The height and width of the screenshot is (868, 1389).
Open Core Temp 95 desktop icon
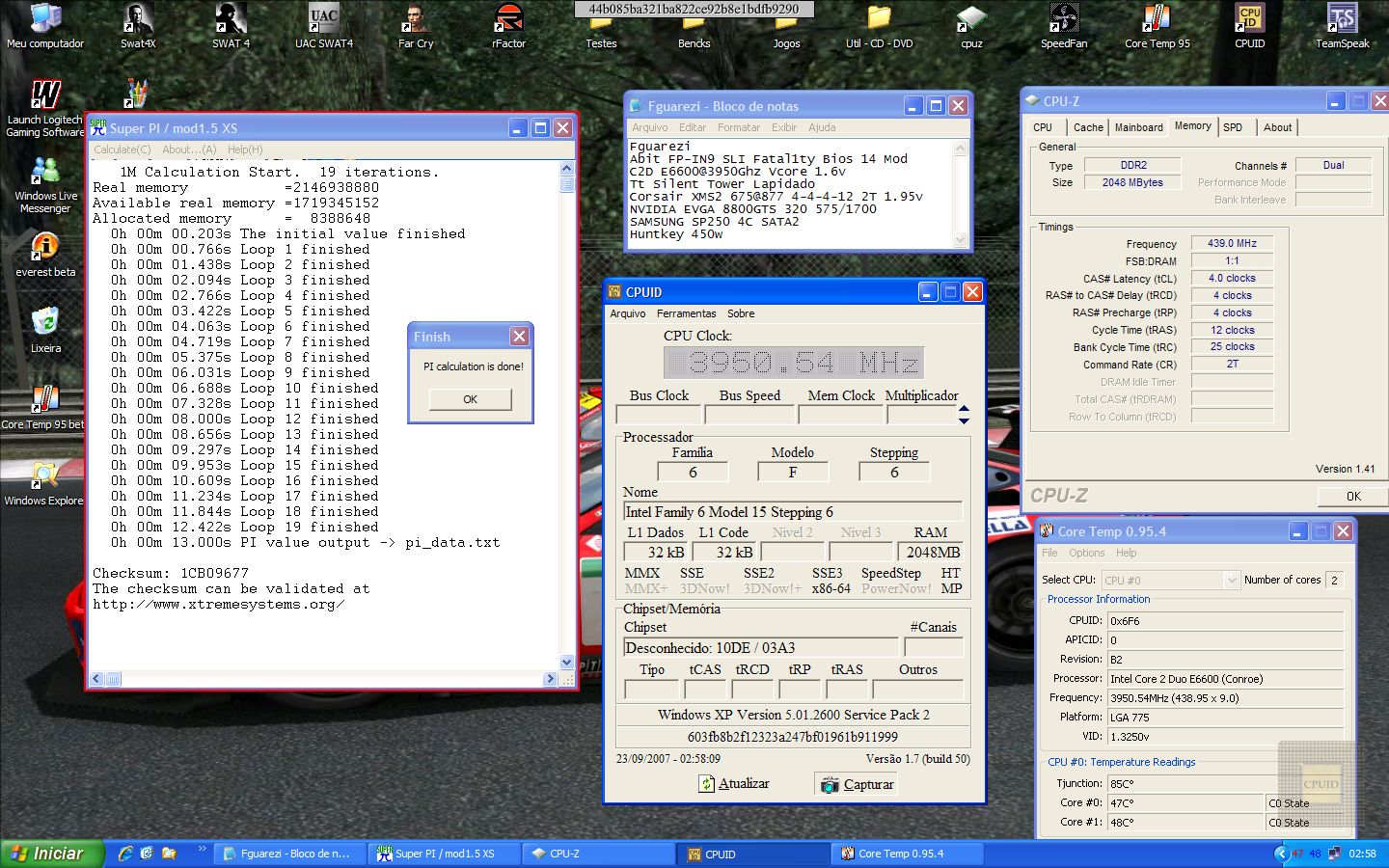point(1157,26)
